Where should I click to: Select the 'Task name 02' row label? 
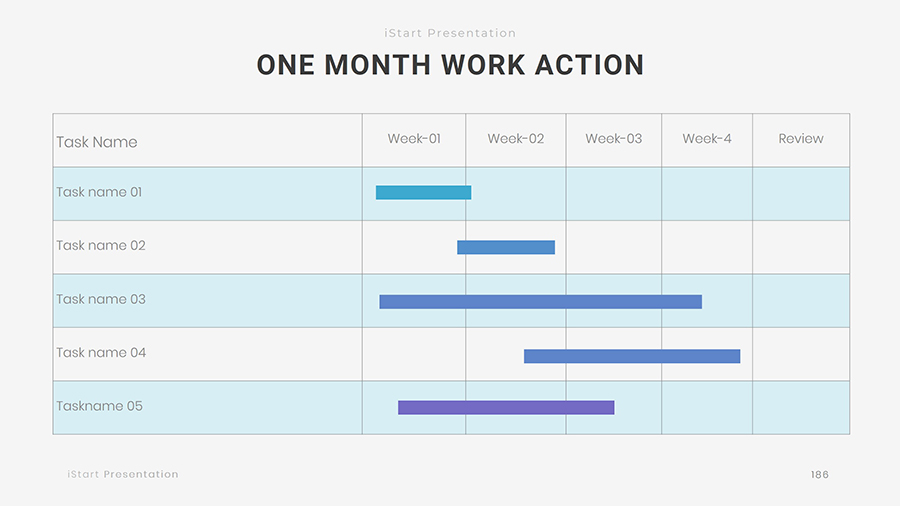[101, 246]
